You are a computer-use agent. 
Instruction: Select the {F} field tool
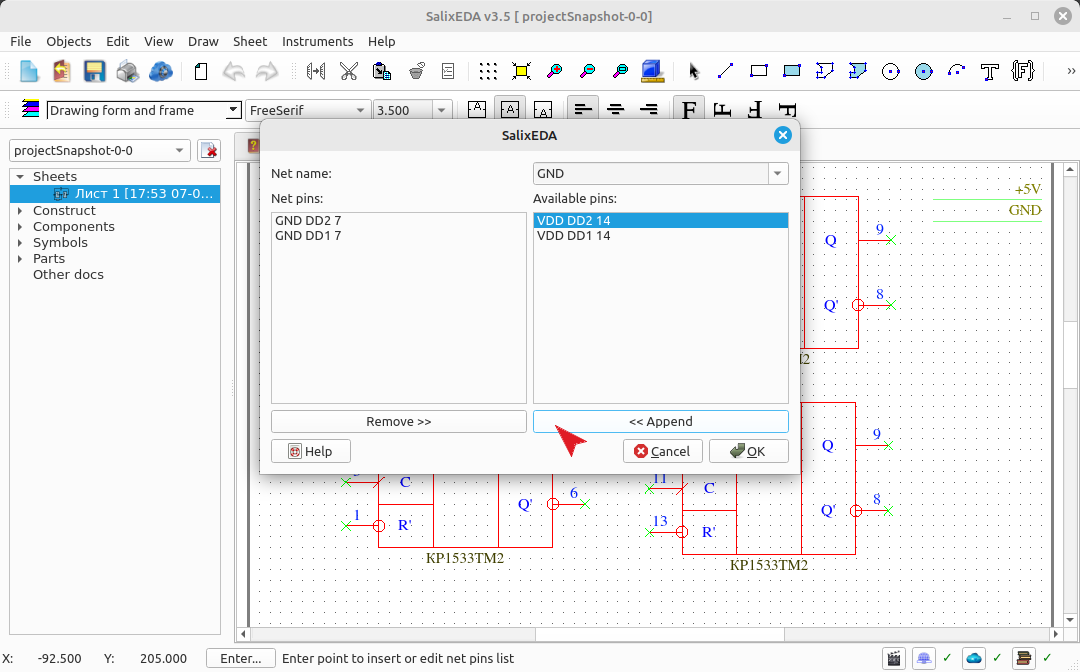pyautogui.click(x=1023, y=71)
